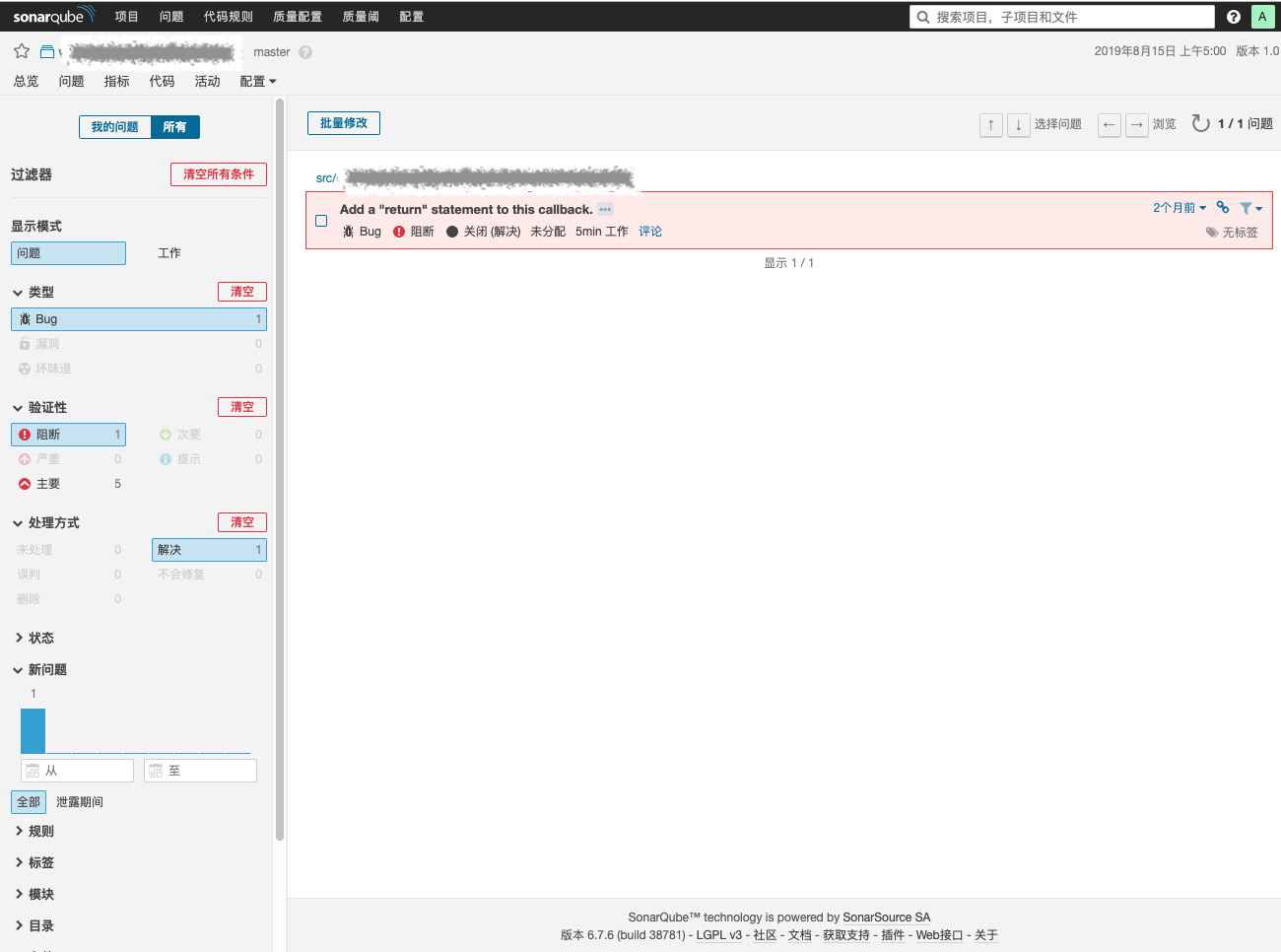Expand the 目录 filter section
The width and height of the screenshot is (1281, 952).
pos(34,926)
